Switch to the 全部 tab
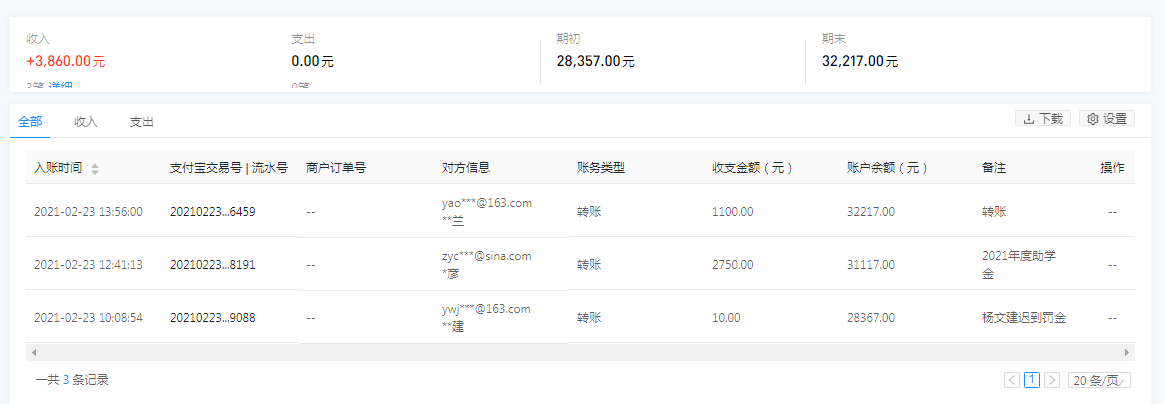Image resolution: width=1165 pixels, height=404 pixels. point(30,122)
